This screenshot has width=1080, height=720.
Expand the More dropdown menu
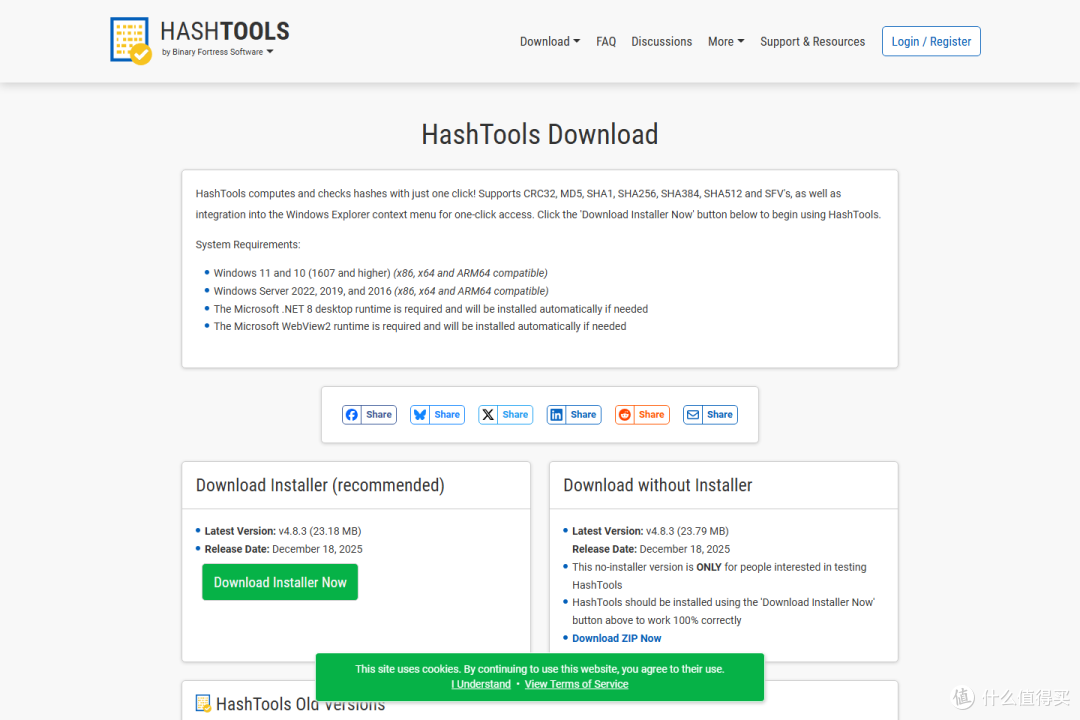point(726,41)
